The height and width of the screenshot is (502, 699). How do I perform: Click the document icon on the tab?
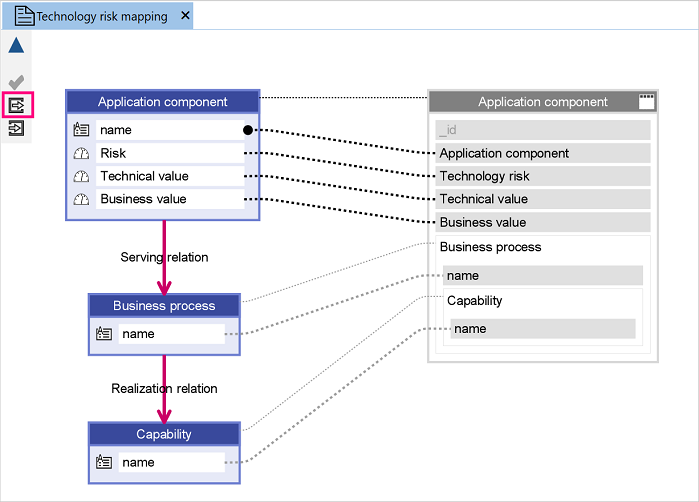pyautogui.click(x=24, y=16)
